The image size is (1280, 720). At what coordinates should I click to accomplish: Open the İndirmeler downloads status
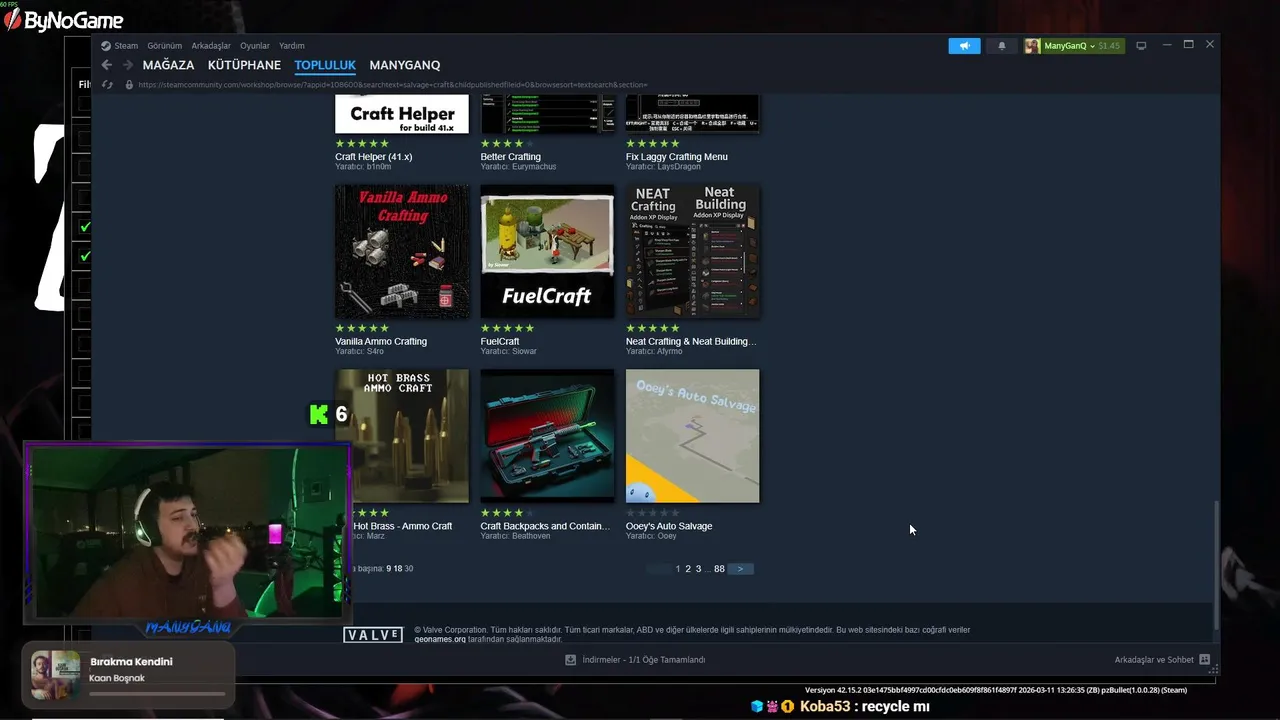pyautogui.click(x=644, y=660)
